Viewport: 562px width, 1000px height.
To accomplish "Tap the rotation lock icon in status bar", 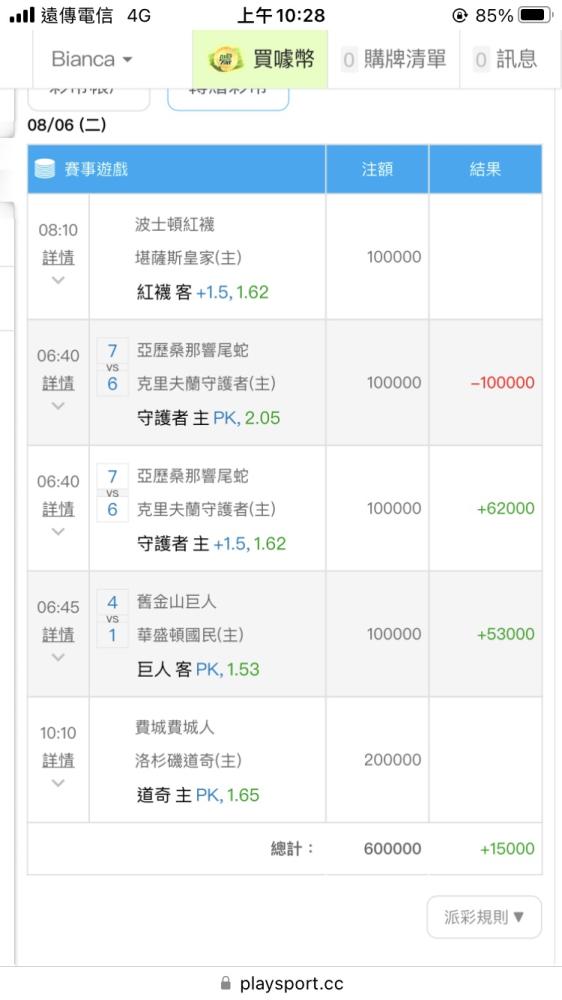I will coord(459,15).
